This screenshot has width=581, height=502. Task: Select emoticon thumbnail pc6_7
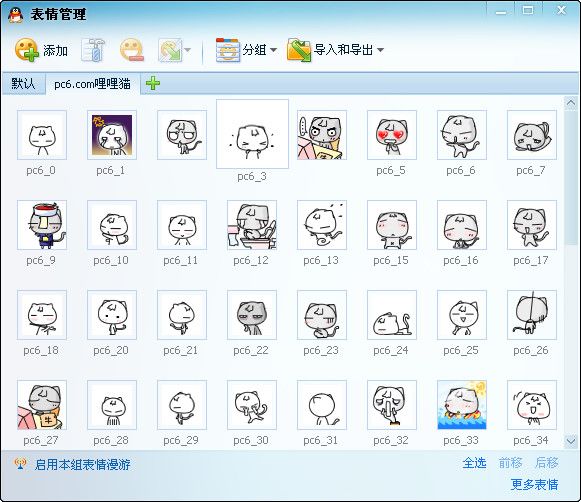[532, 135]
